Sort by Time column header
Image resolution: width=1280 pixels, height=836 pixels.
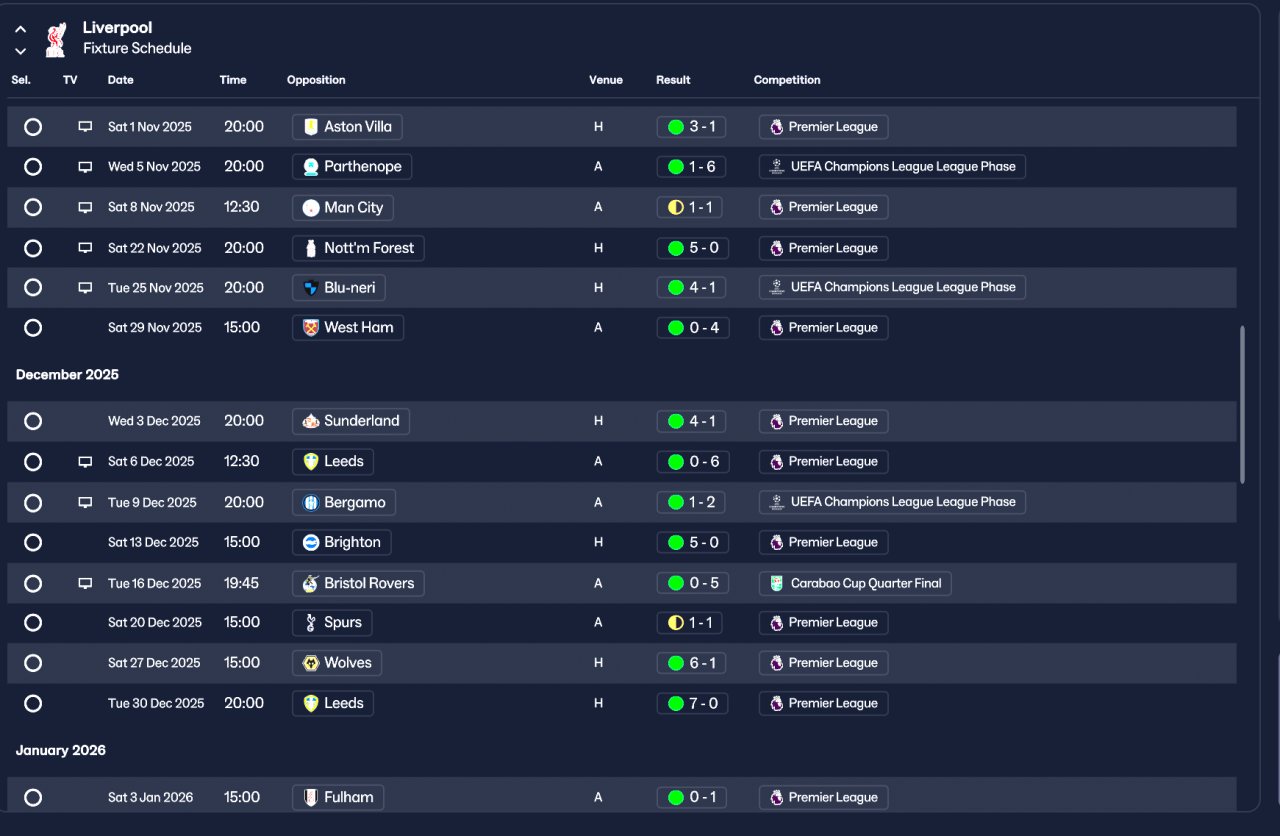click(233, 80)
